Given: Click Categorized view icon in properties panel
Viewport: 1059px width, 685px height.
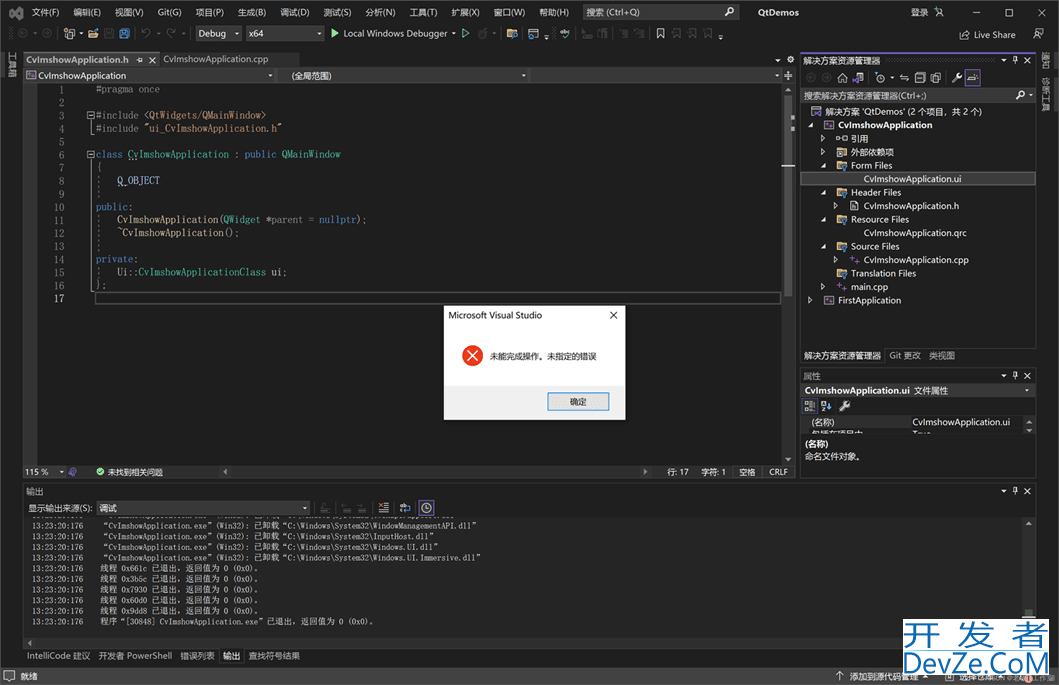Looking at the screenshot, I should click(810, 406).
